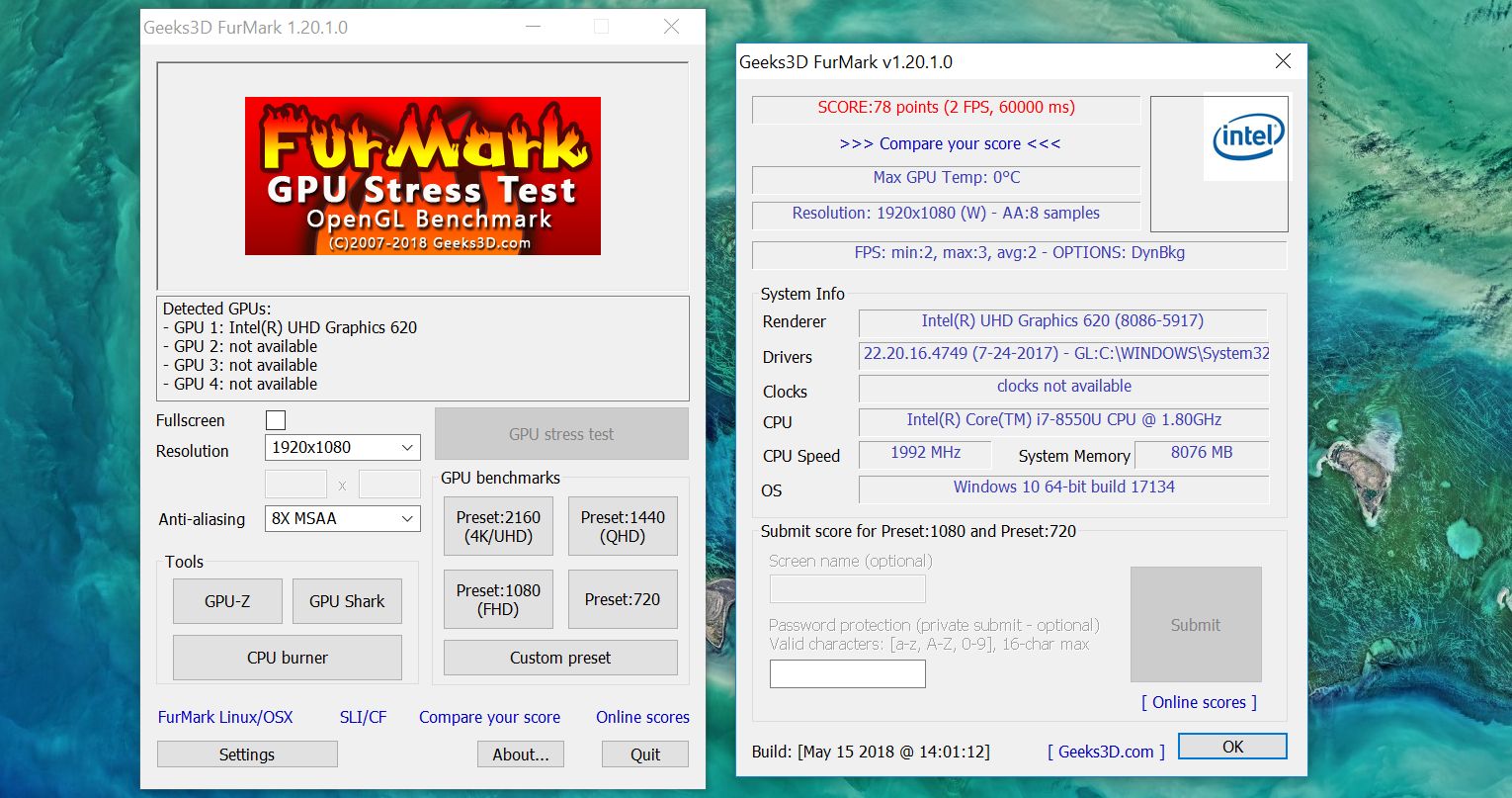Click the Build: [May 15 2018 @ 14:01:12] text
The width and height of the screenshot is (1512, 798).
[x=871, y=752]
